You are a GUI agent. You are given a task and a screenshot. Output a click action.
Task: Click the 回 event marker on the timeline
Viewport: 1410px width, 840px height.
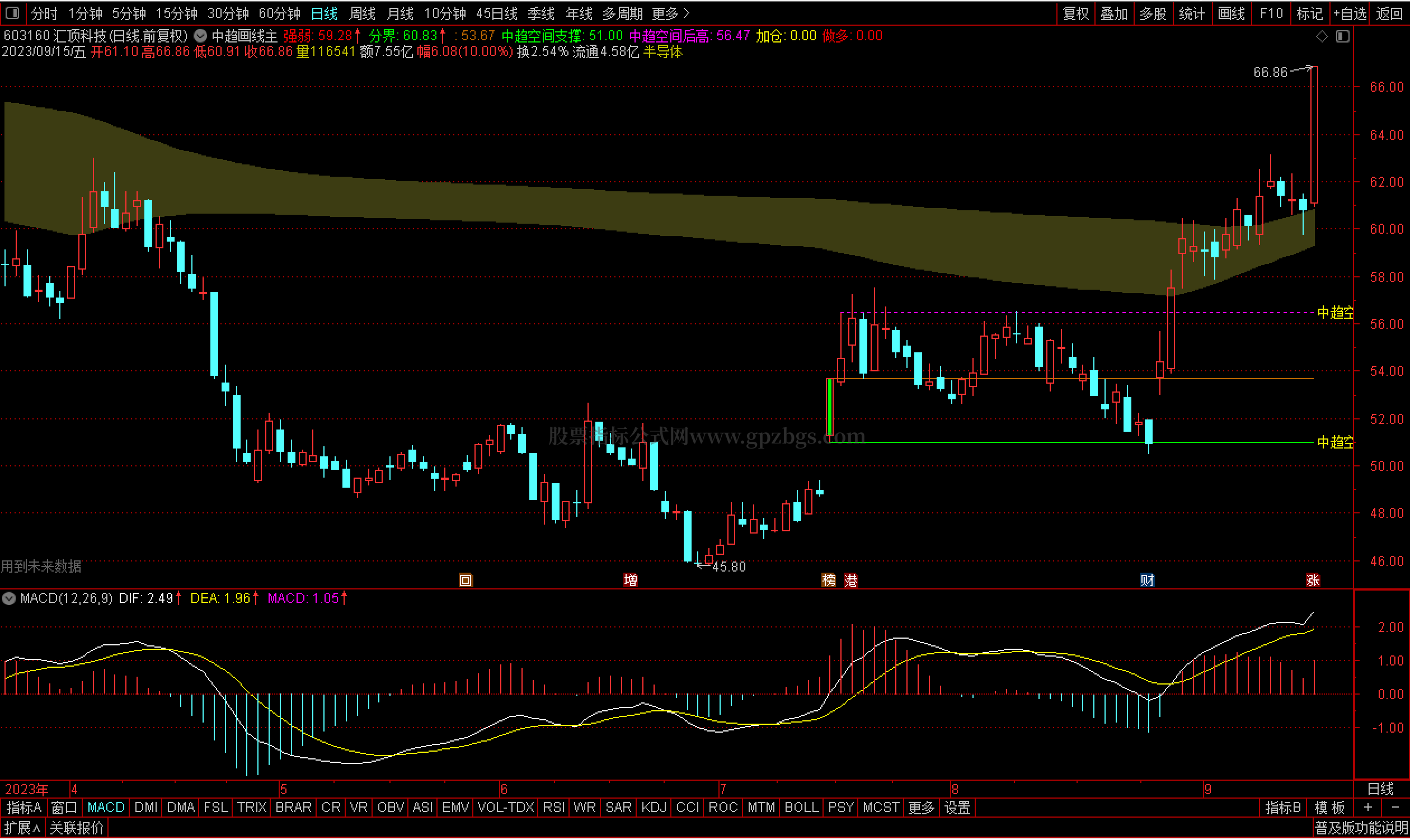(x=466, y=580)
